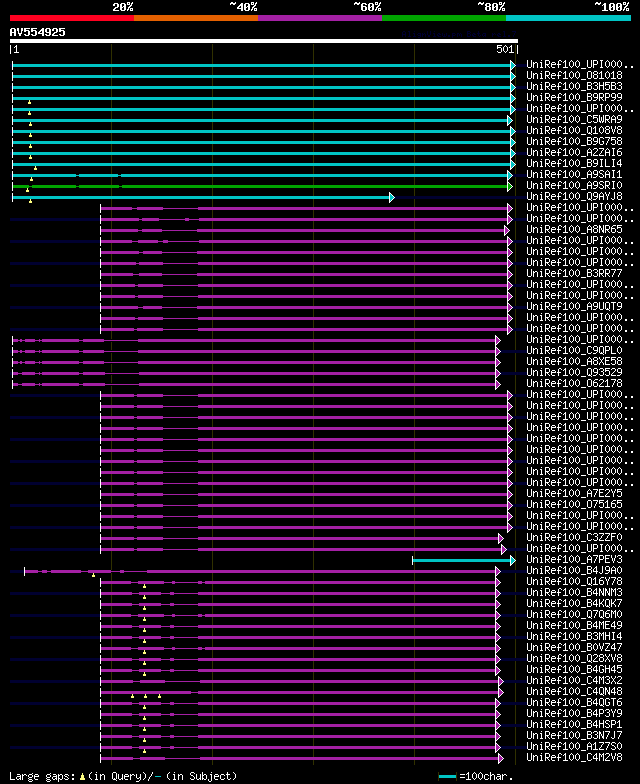
Task: Open hit UniRef100_C5WRA9
Action: pos(574,120)
